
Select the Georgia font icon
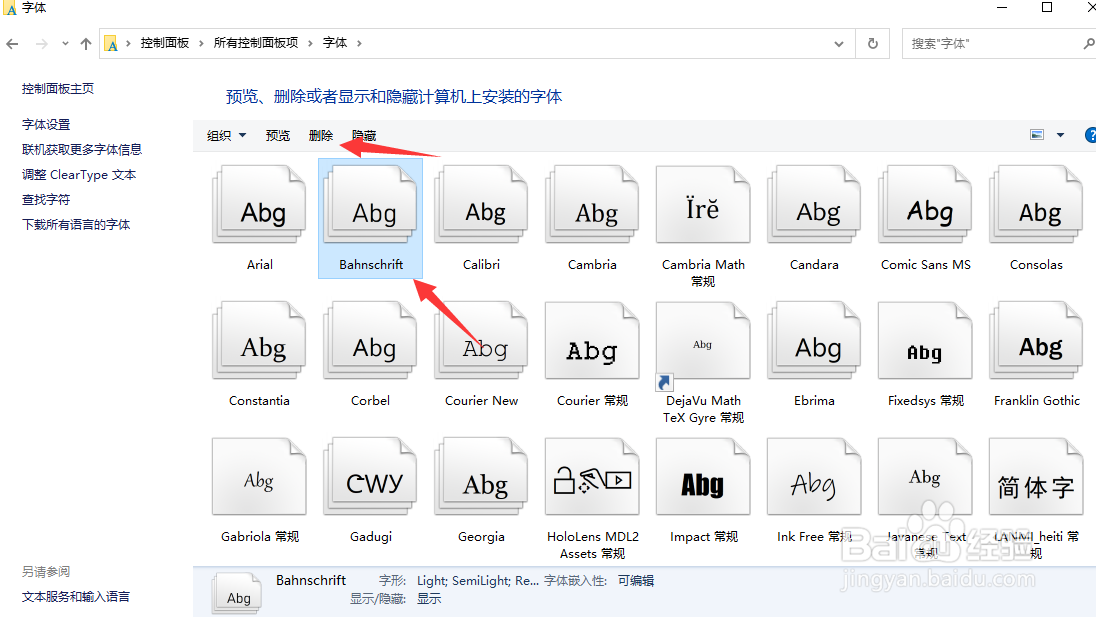click(x=481, y=477)
